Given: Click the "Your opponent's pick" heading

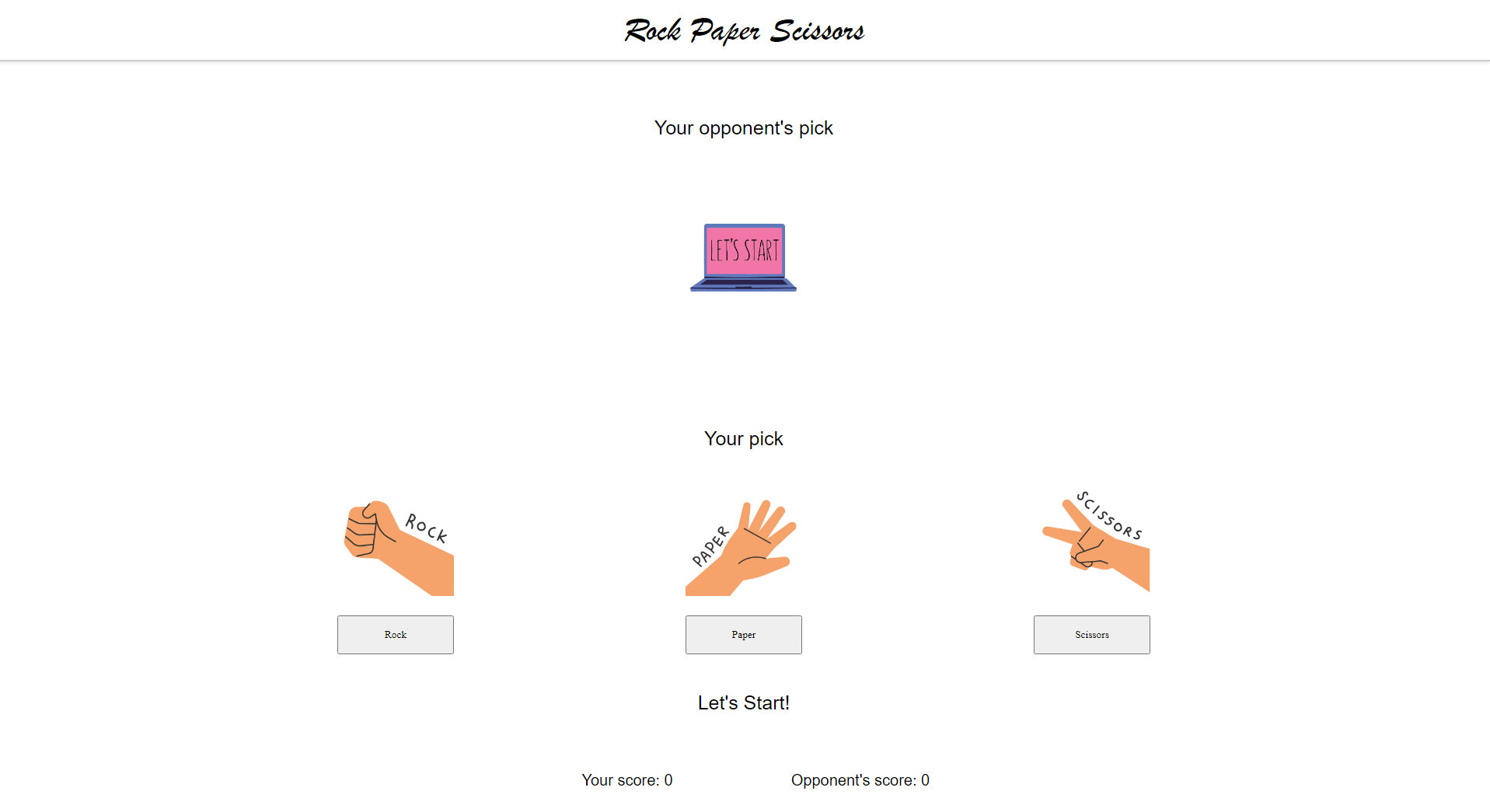Looking at the screenshot, I should [743, 128].
